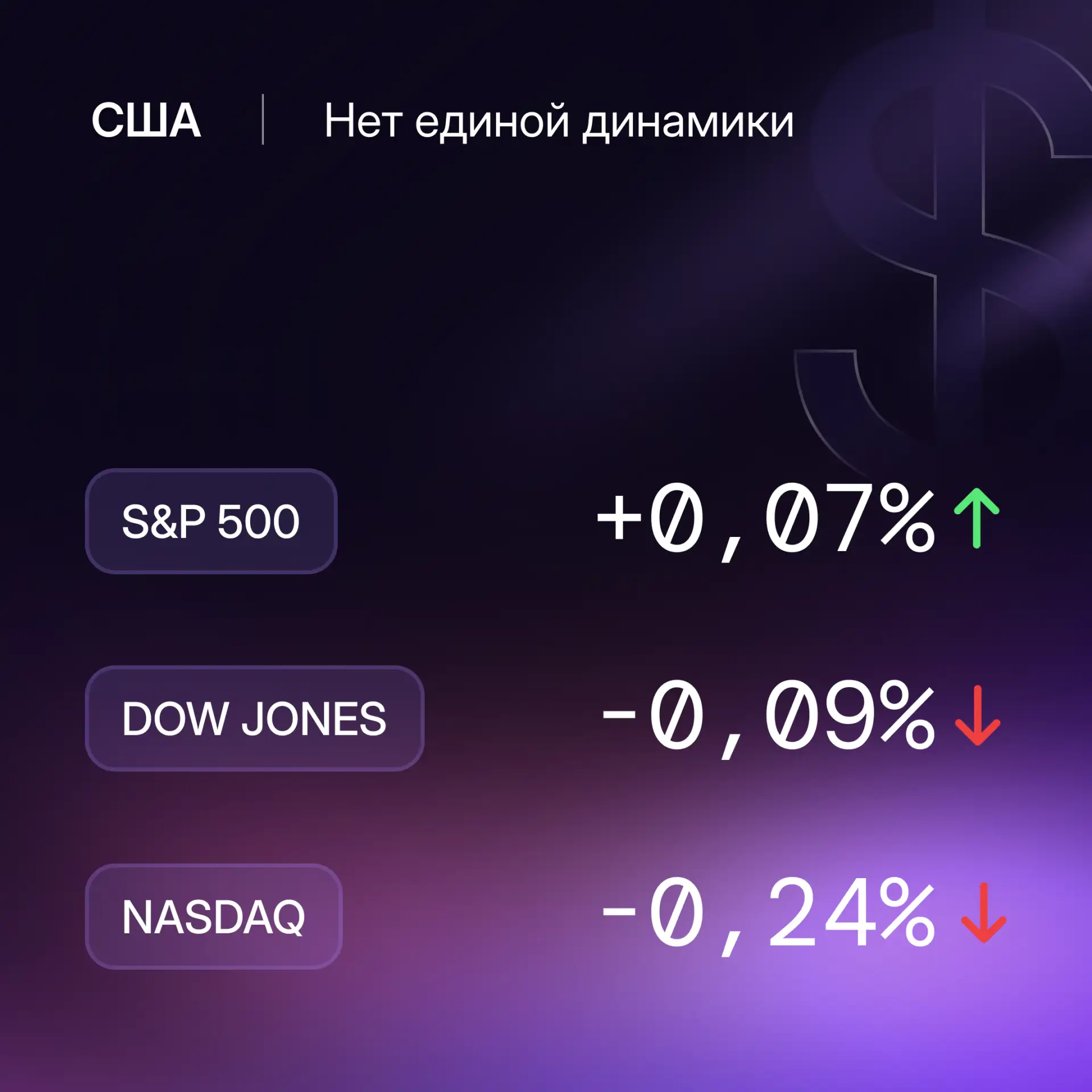Select the NASDAQ label pill
Image resolution: width=1092 pixels, height=1092 pixels.
pos(213,916)
